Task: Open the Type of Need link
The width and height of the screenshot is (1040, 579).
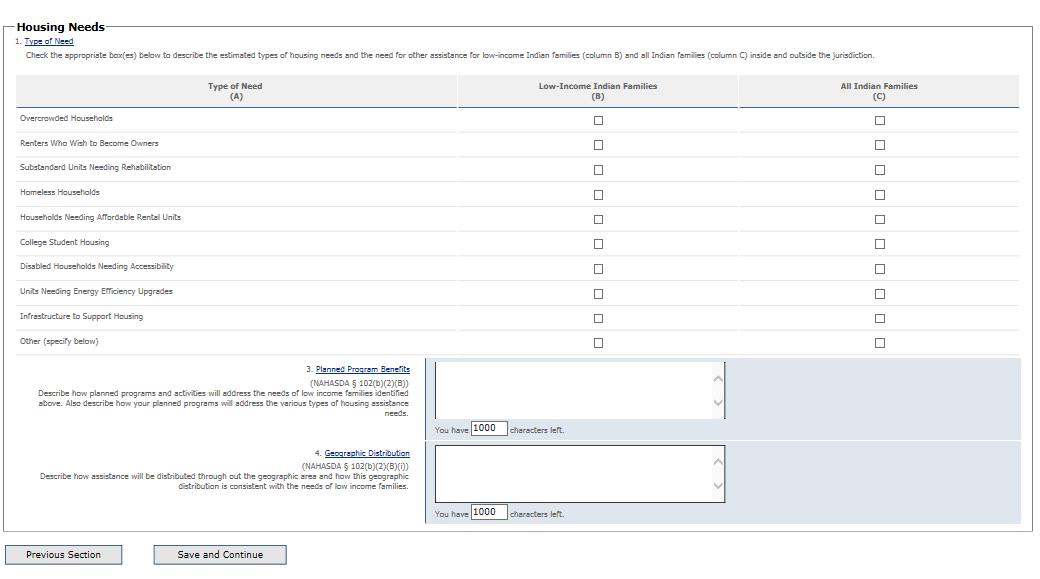Action: coord(49,41)
